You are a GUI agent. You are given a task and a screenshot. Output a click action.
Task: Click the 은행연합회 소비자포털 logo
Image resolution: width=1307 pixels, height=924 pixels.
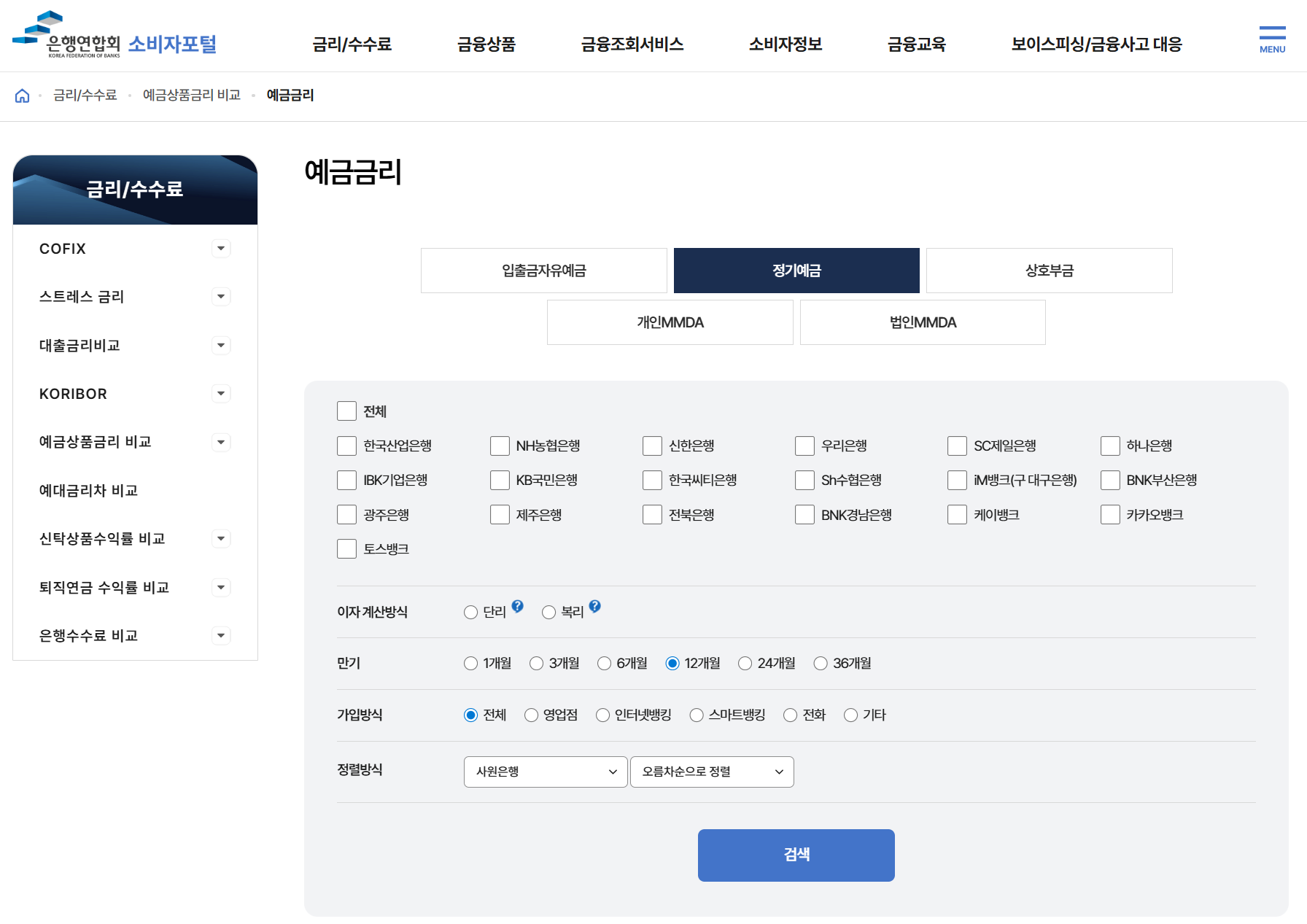(x=115, y=35)
